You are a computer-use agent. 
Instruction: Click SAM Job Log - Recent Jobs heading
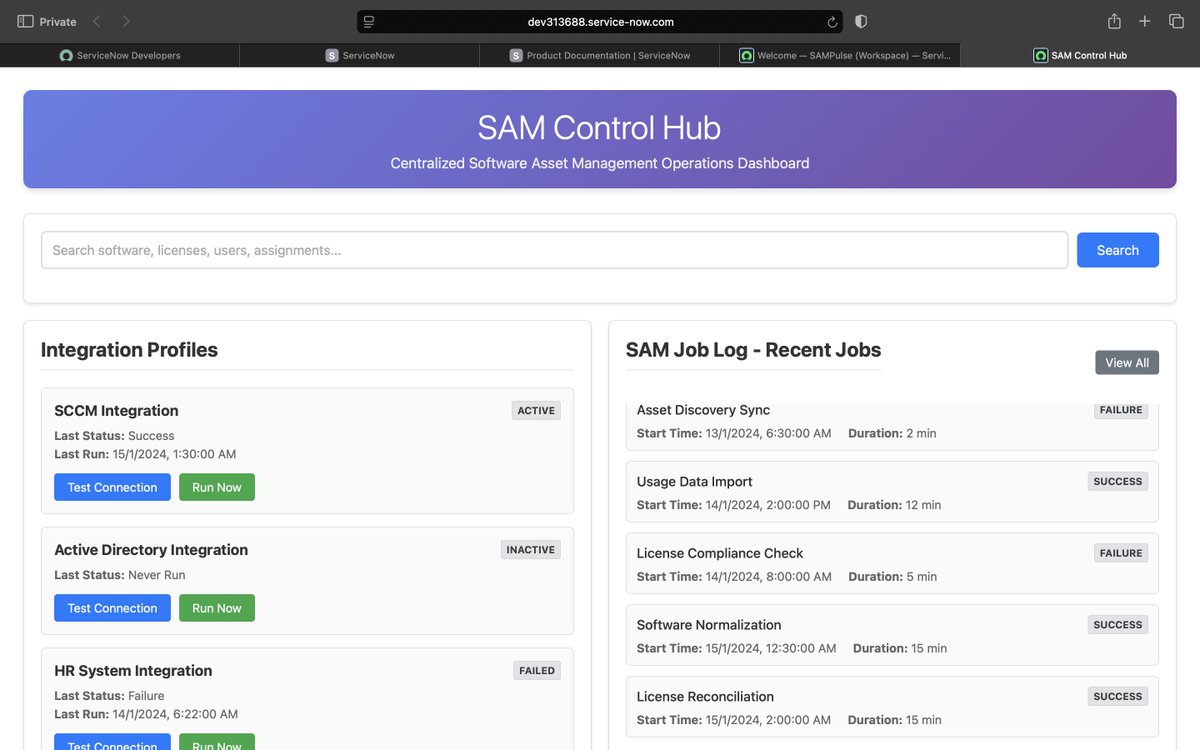754,350
